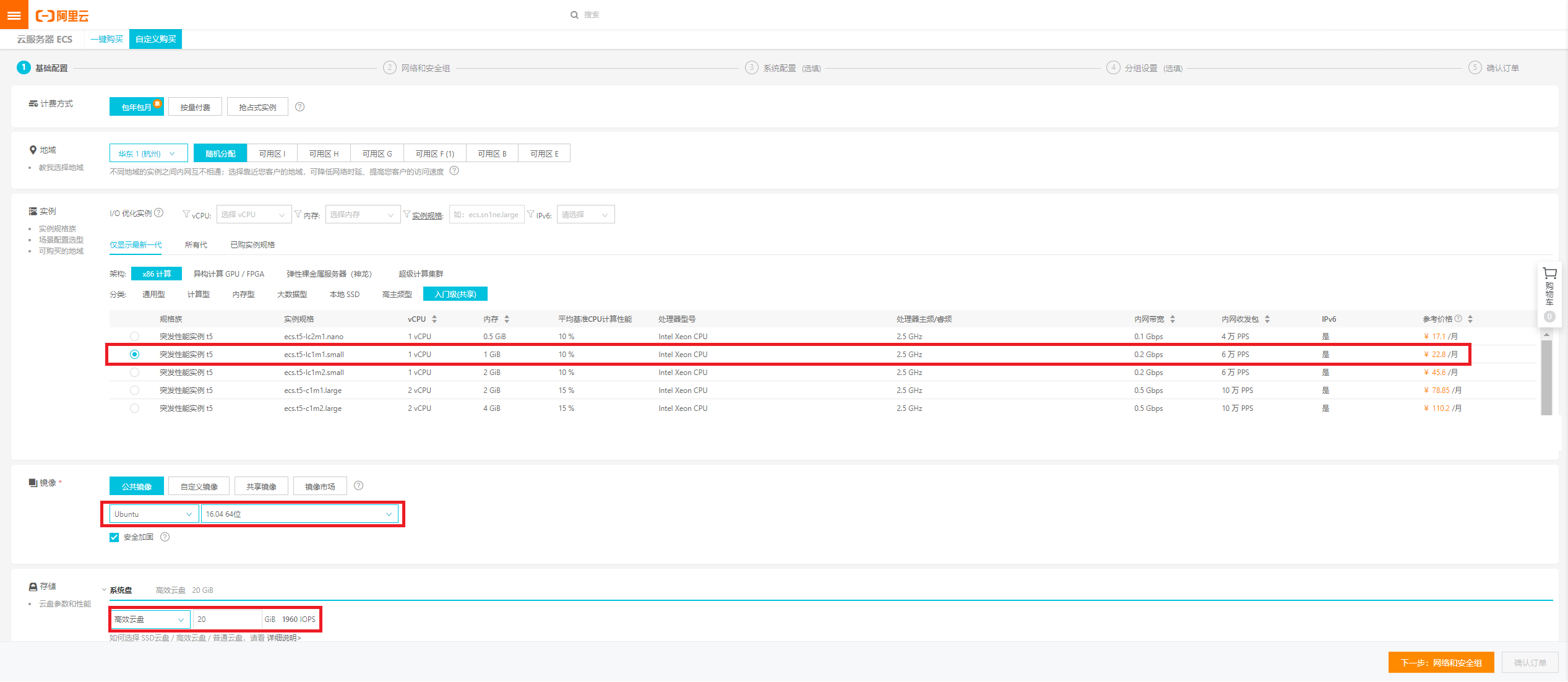Image resolution: width=1568 pixels, height=682 pixels.
Task: Choose pay-as-you-go billing method
Action: pos(195,107)
